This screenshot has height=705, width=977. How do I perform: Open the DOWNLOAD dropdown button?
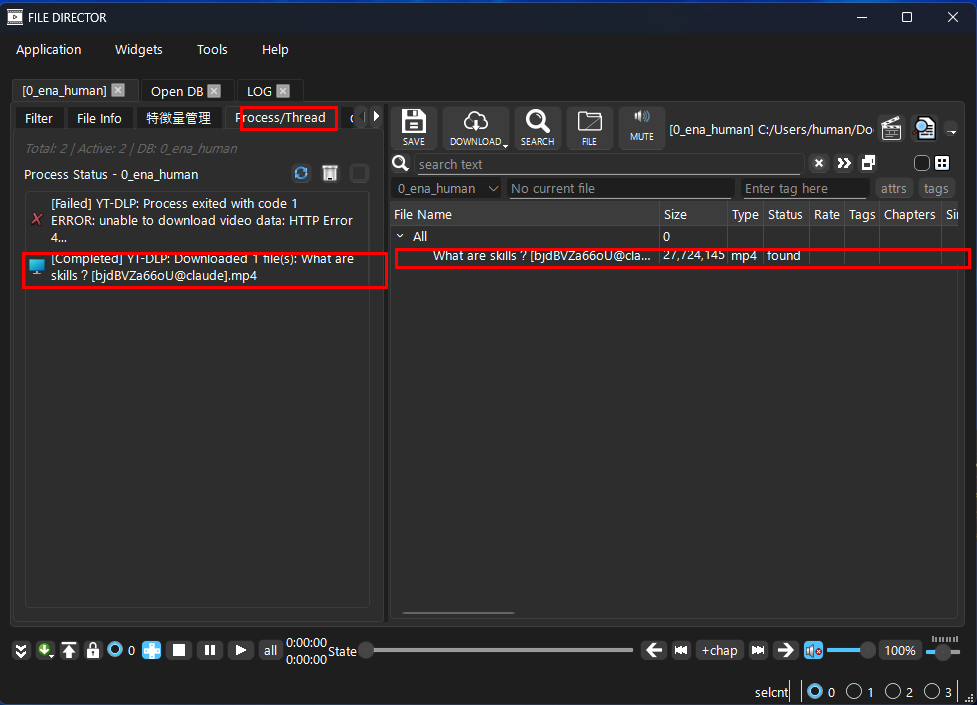tap(476, 128)
